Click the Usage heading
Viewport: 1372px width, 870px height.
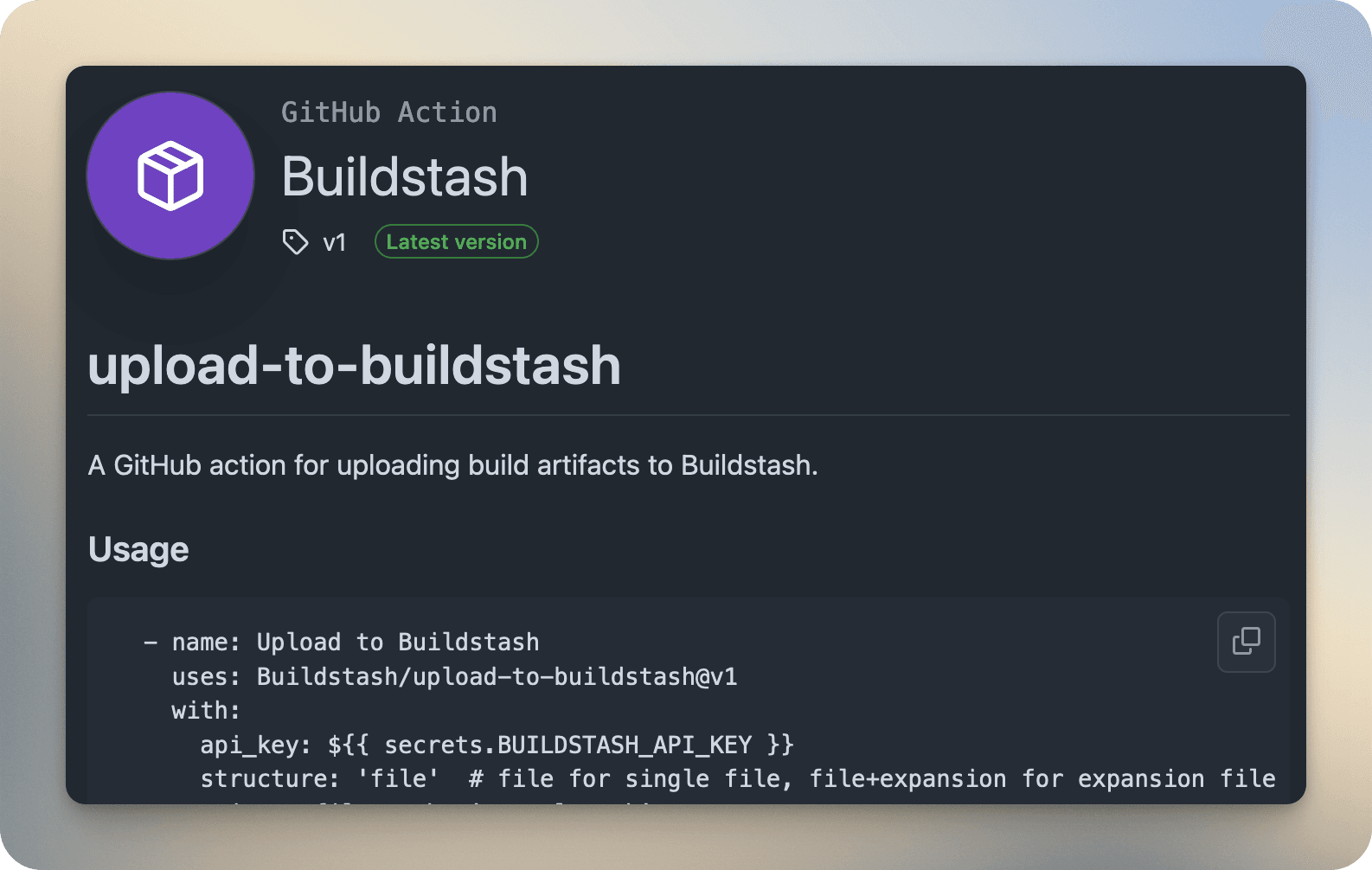(138, 550)
